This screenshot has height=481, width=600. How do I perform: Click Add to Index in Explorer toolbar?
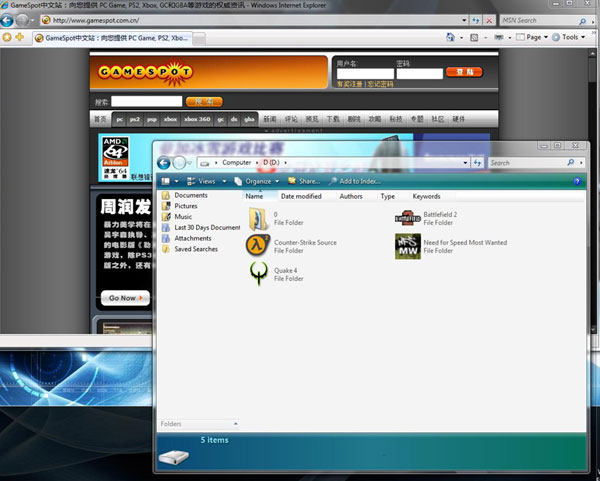(355, 181)
